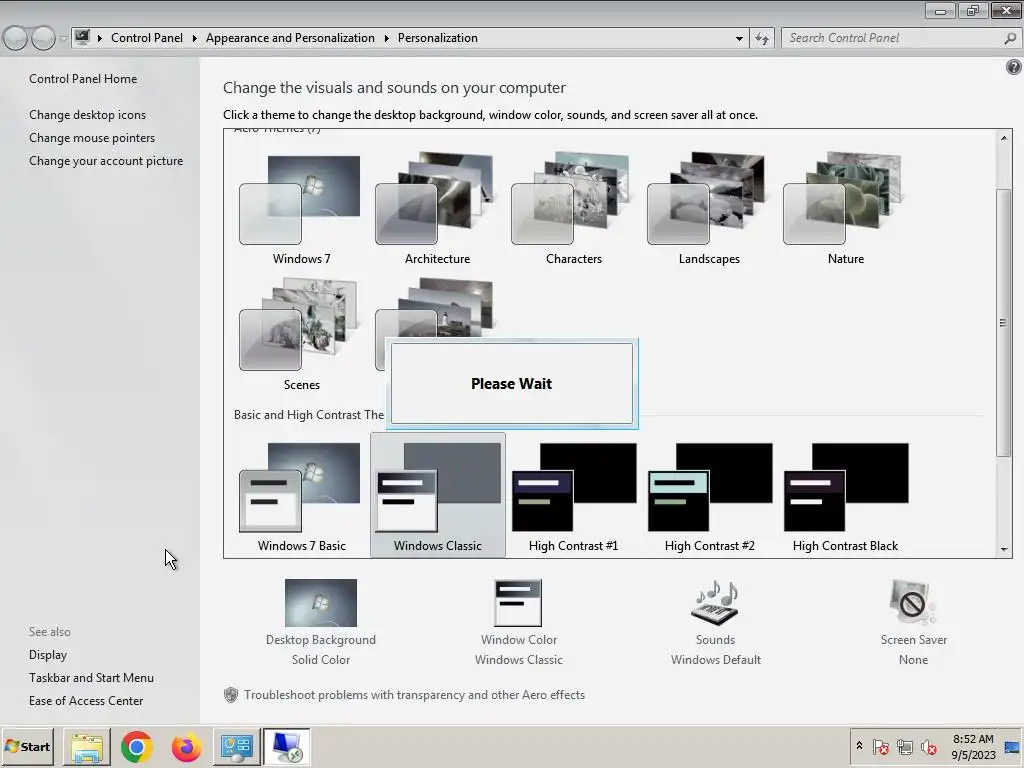Choose High Contrast #2 theme

[x=709, y=496]
